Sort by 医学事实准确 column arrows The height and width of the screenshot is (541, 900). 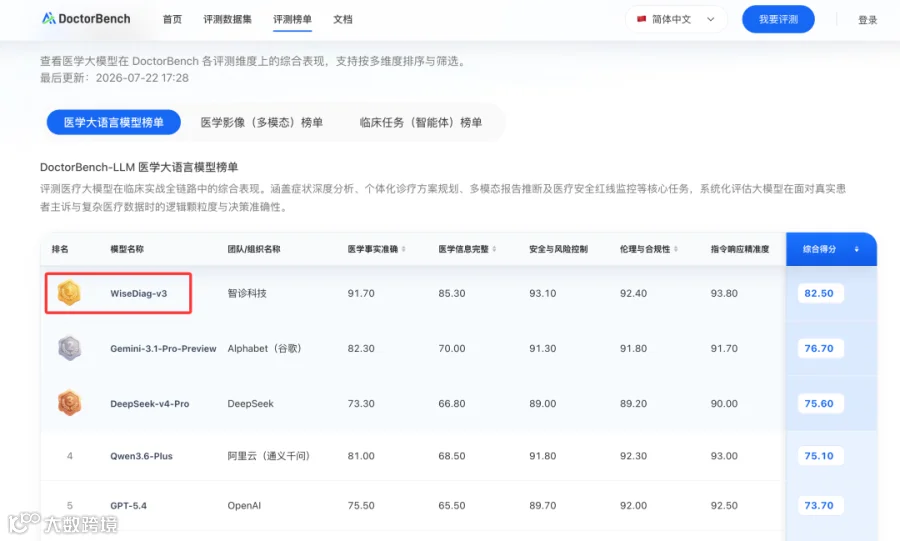[x=404, y=249]
